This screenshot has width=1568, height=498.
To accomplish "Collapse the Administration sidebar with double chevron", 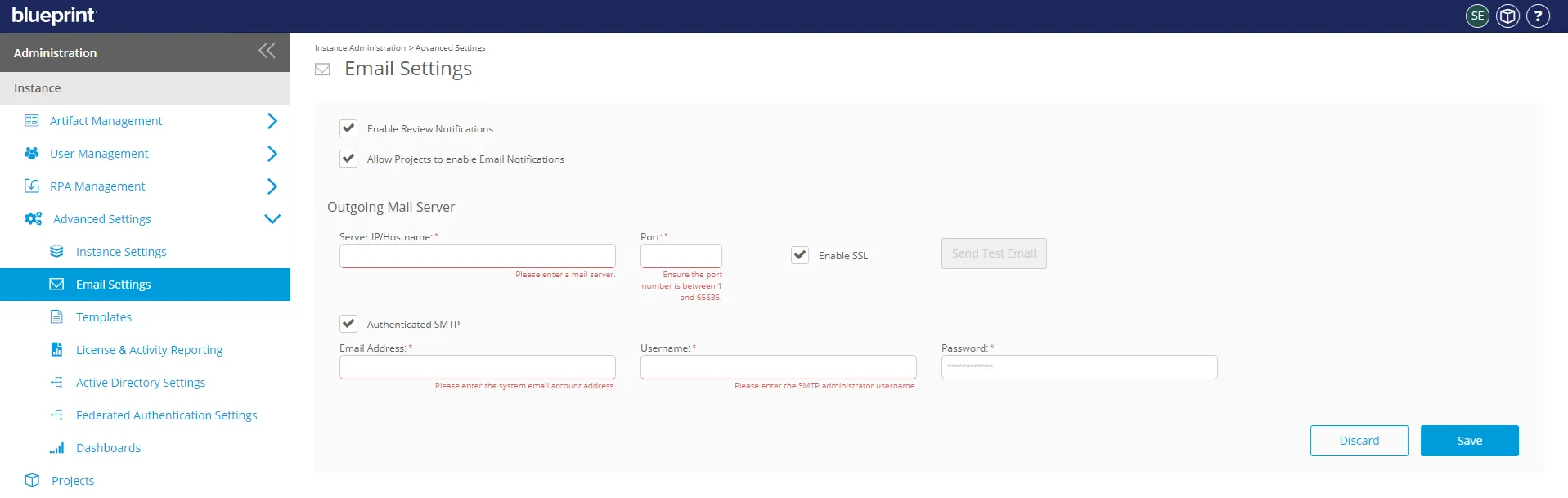I will click(x=267, y=51).
